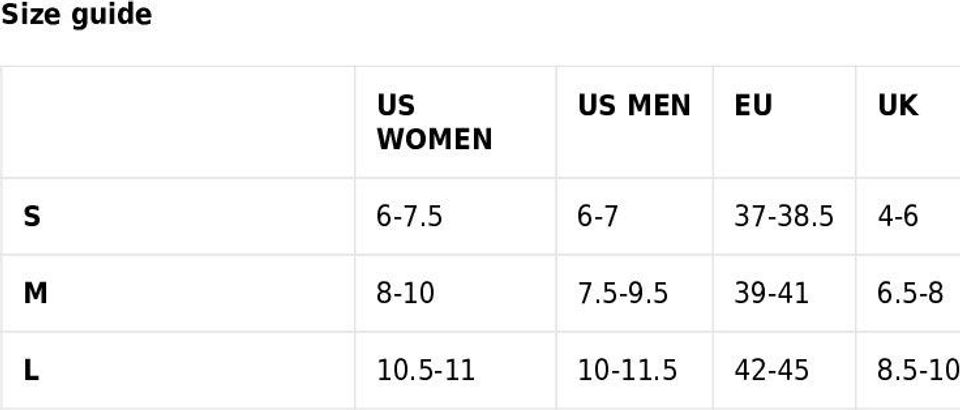960x410 pixels.
Task: Select the L size row label
Action: pyautogui.click(x=32, y=370)
